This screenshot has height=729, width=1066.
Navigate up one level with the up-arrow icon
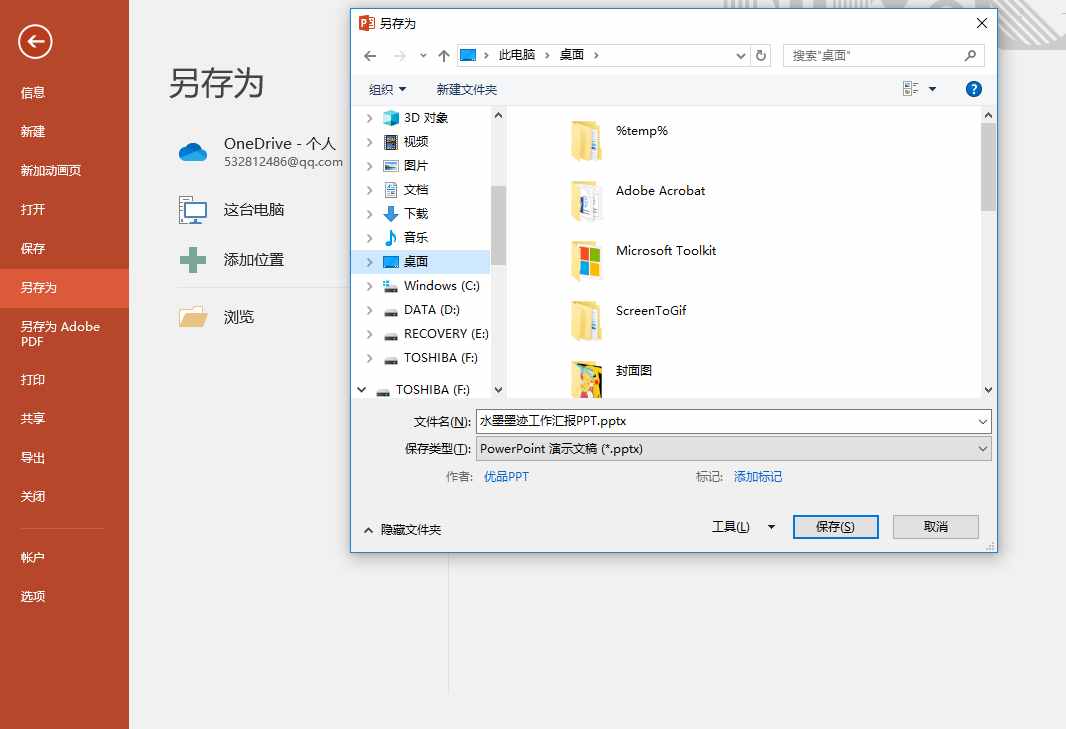pos(444,56)
